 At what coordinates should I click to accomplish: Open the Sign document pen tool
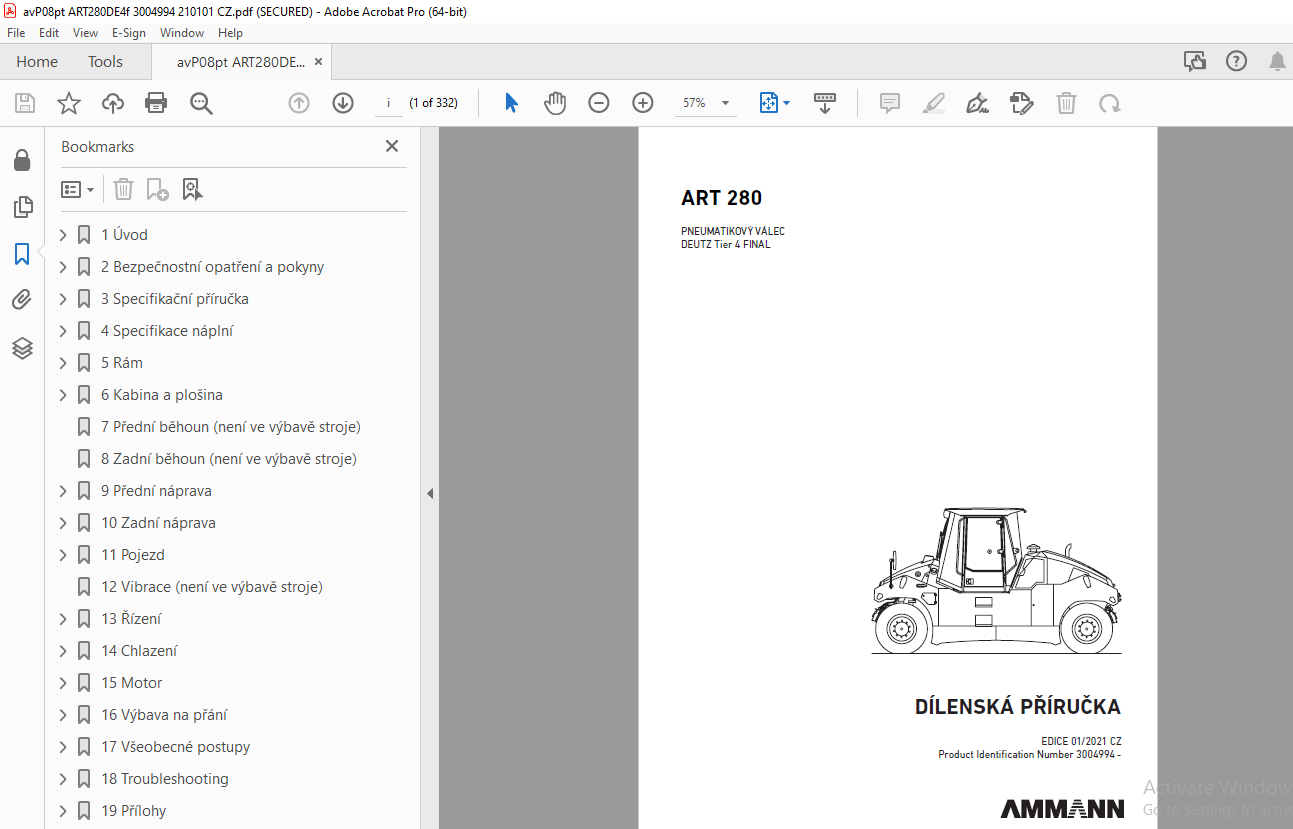click(x=978, y=103)
